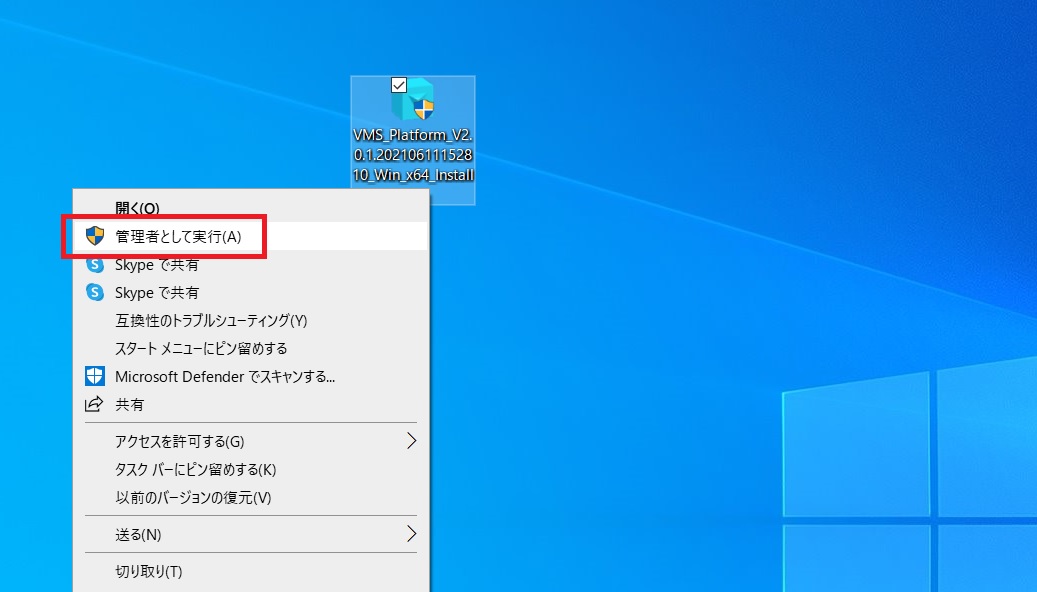Click the admin shield icon beside 管理者として実行
Image resolution: width=1037 pixels, height=592 pixels.
point(95,235)
